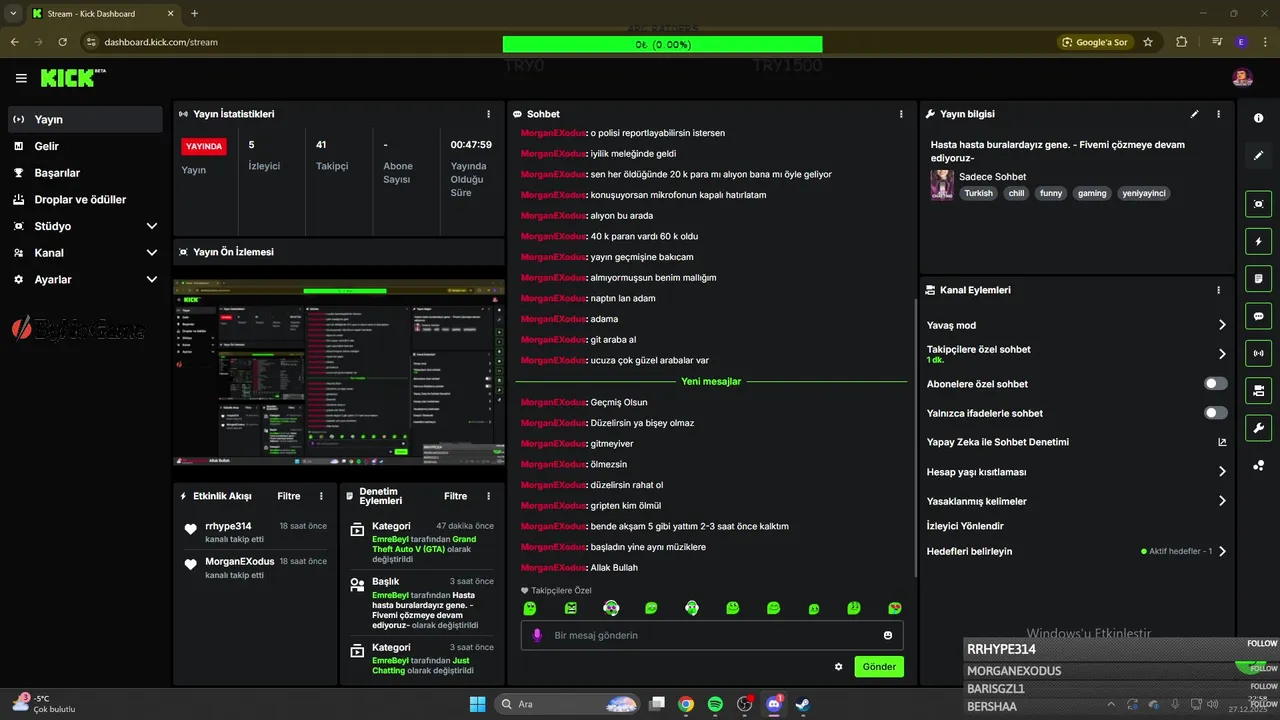Open the Etkinlik Akışı three-dot menu

click(321, 496)
